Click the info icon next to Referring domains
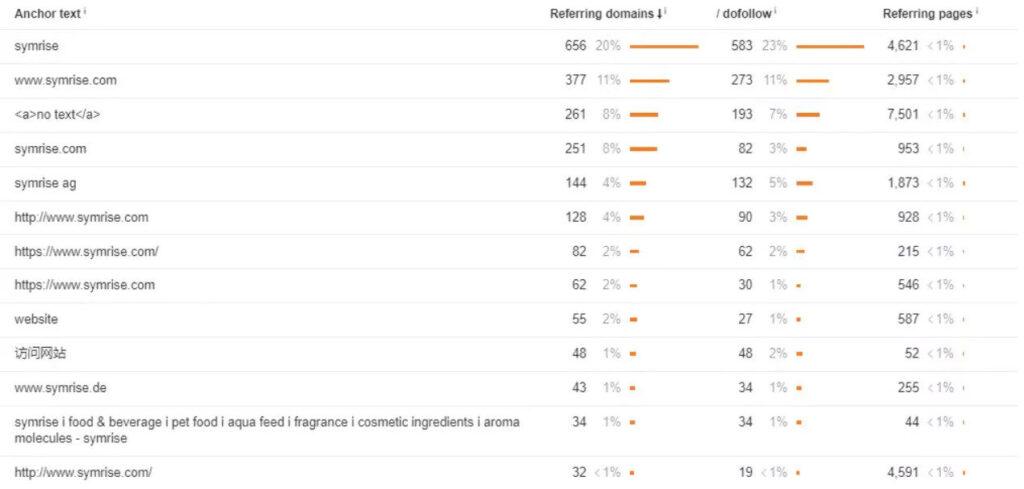This screenshot has height=489, width=1024. pyautogui.click(x=666, y=11)
